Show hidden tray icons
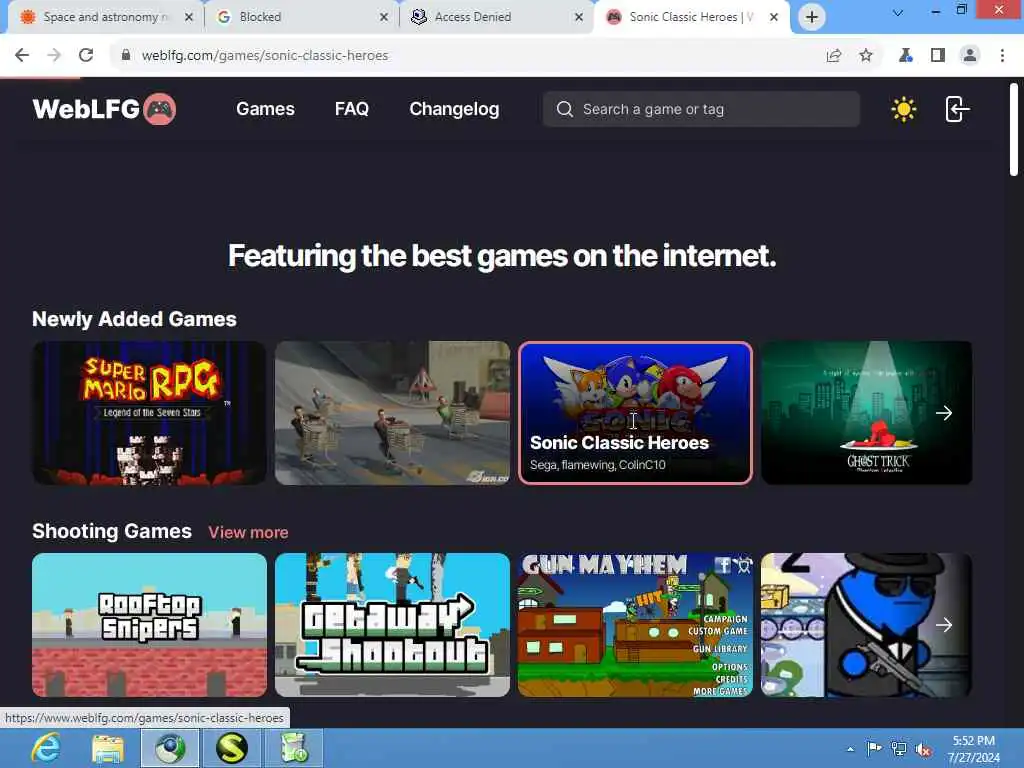The image size is (1024, 768). click(850, 749)
